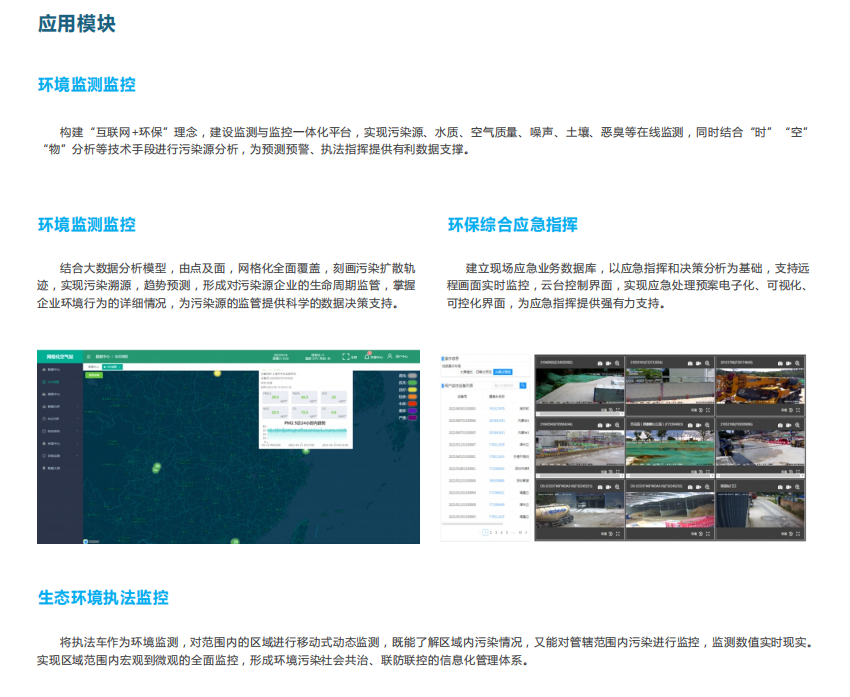Maximize the cement tanker video to fullscreen
850x697 pixels.
618,534
